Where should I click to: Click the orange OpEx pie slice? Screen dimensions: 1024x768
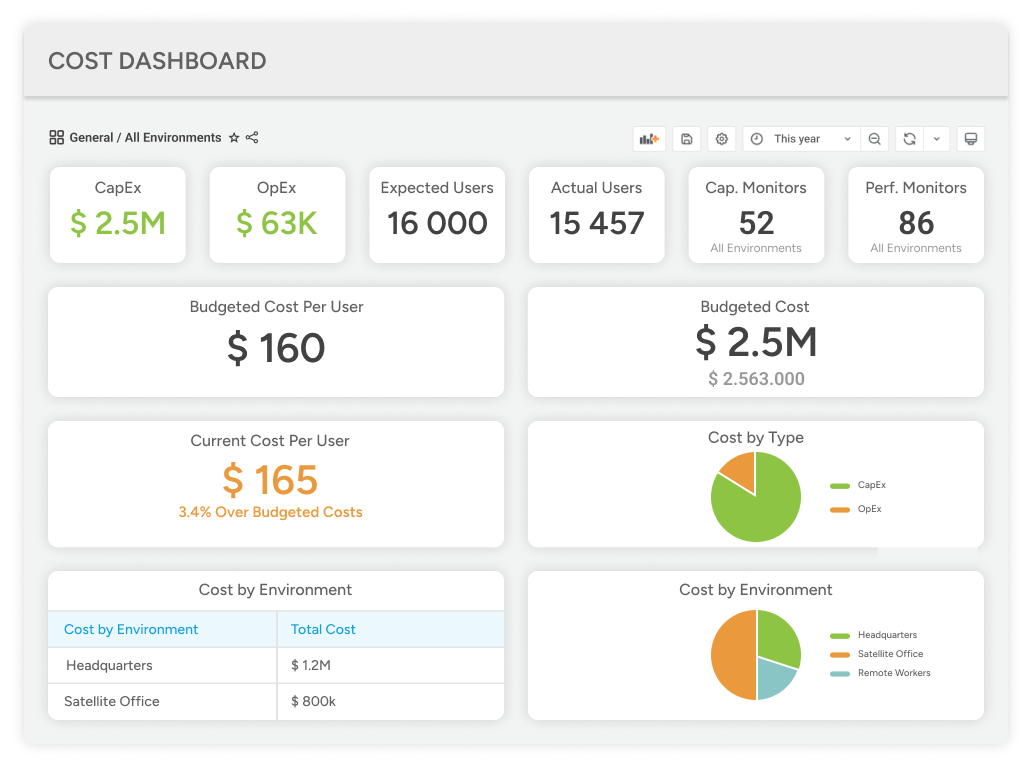click(x=741, y=469)
